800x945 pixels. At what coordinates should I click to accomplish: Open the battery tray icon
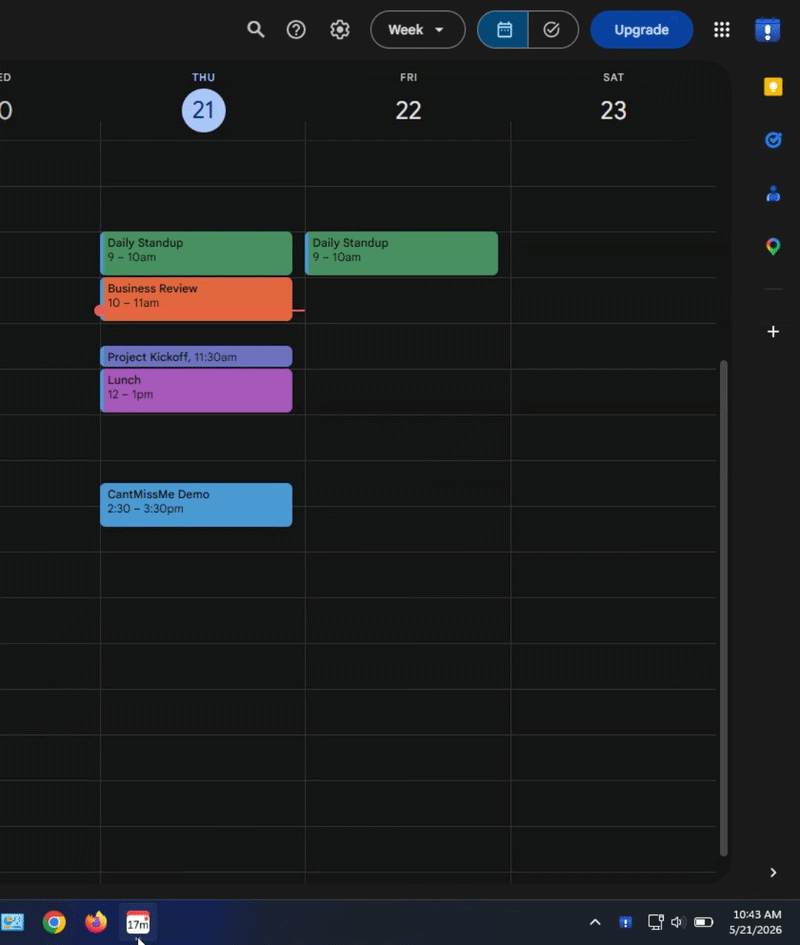point(704,922)
